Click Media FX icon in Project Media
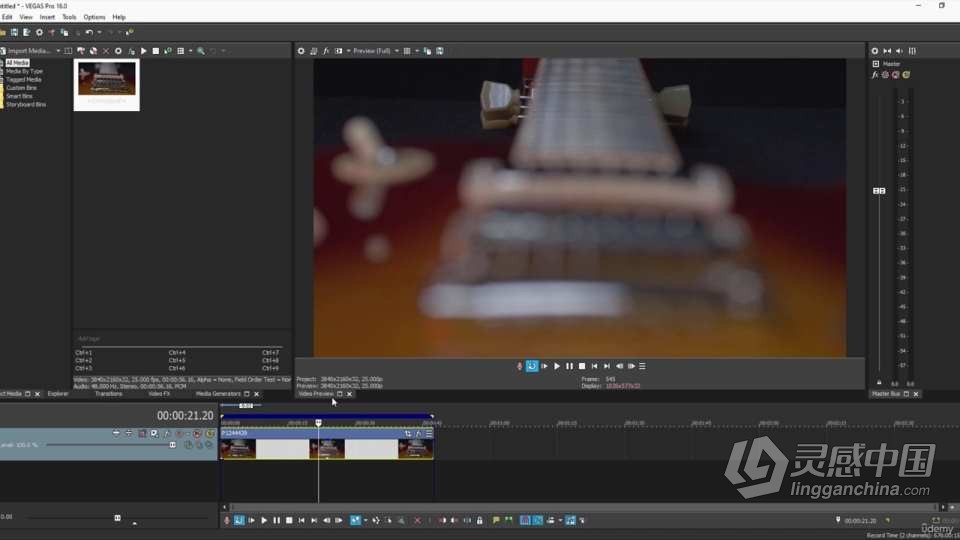960x540 pixels. [131, 51]
